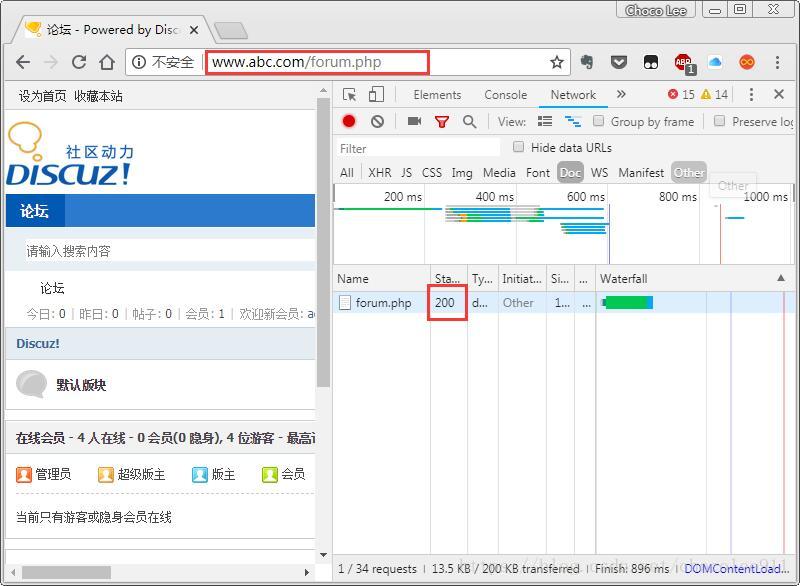800x586 pixels.
Task: Bookmark page with the star icon
Action: 557,62
